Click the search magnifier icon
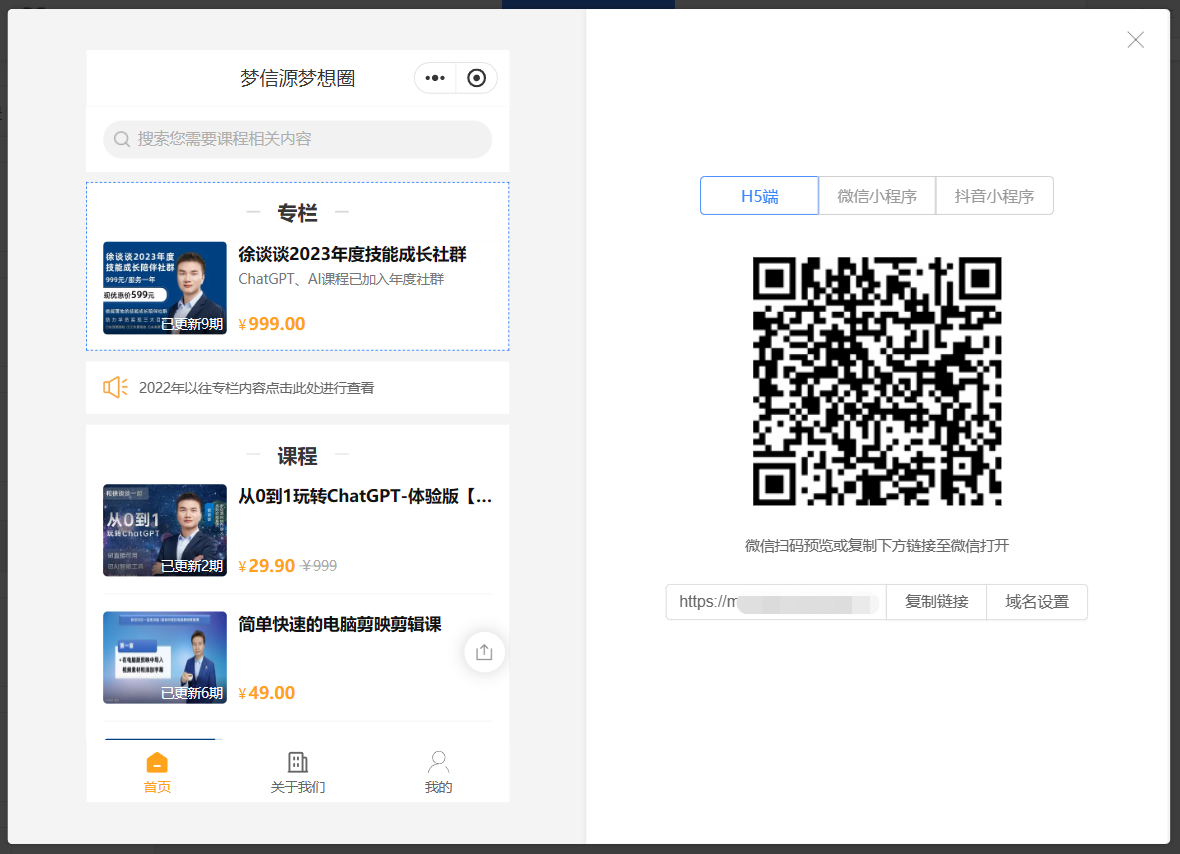 [122, 140]
